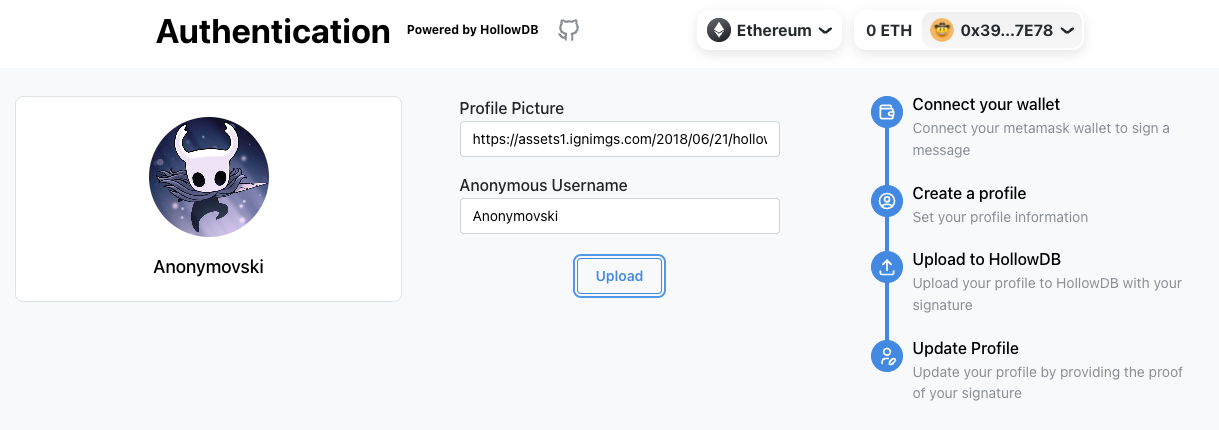Click the wallet step icon
Screen dimensions: 1219x430
pos(886,112)
